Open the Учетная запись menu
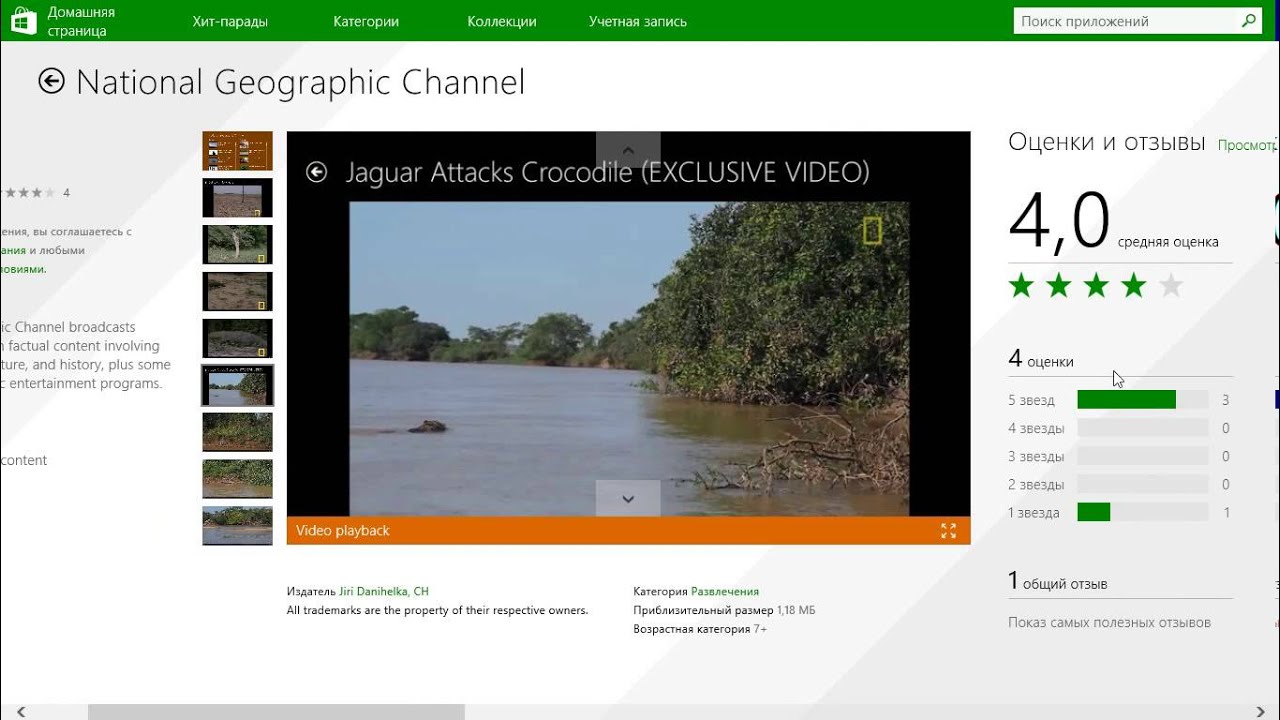Viewport: 1280px width, 720px height. coord(638,21)
